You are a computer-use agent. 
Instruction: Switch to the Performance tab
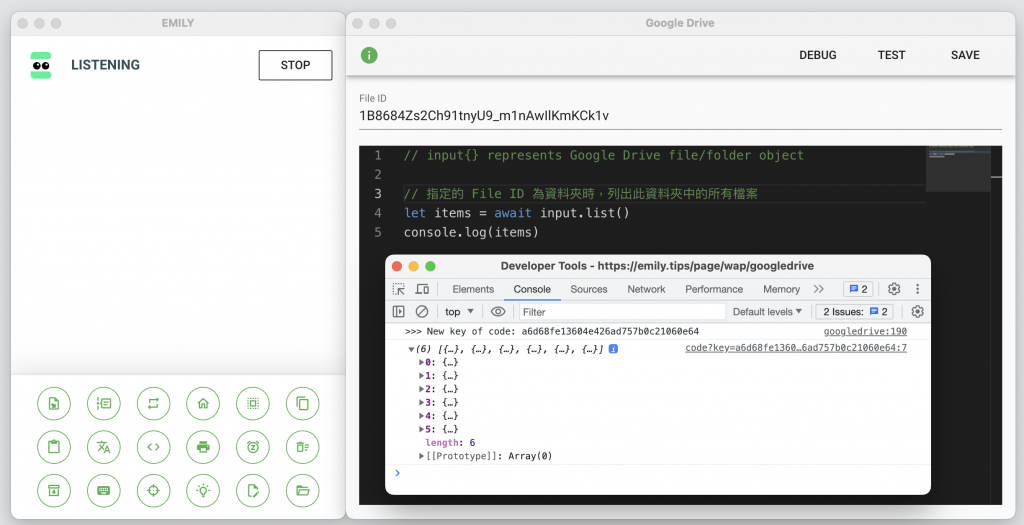[x=714, y=289]
